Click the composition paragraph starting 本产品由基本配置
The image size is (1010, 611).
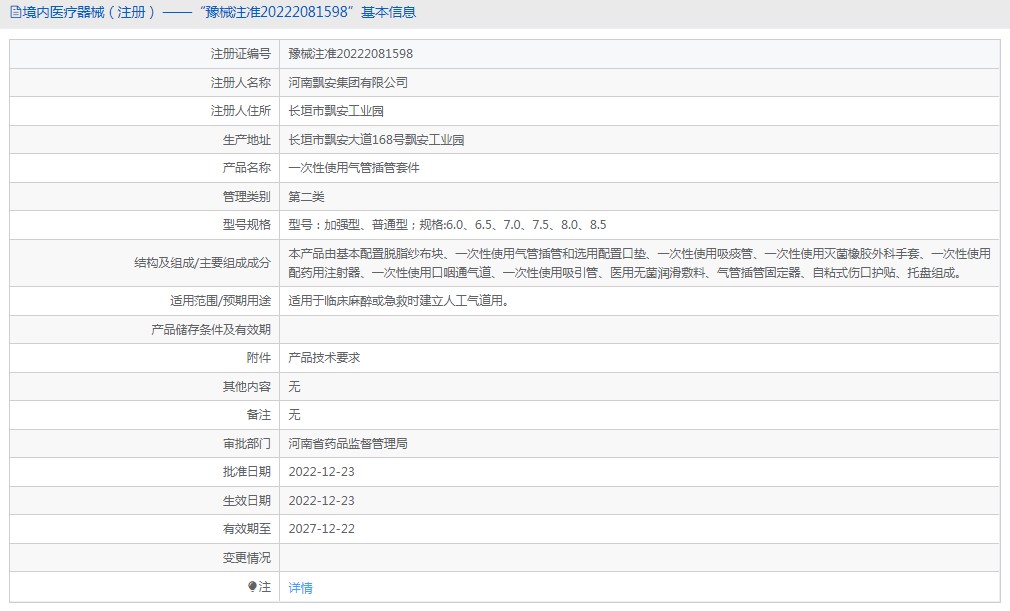pyautogui.click(x=639, y=263)
